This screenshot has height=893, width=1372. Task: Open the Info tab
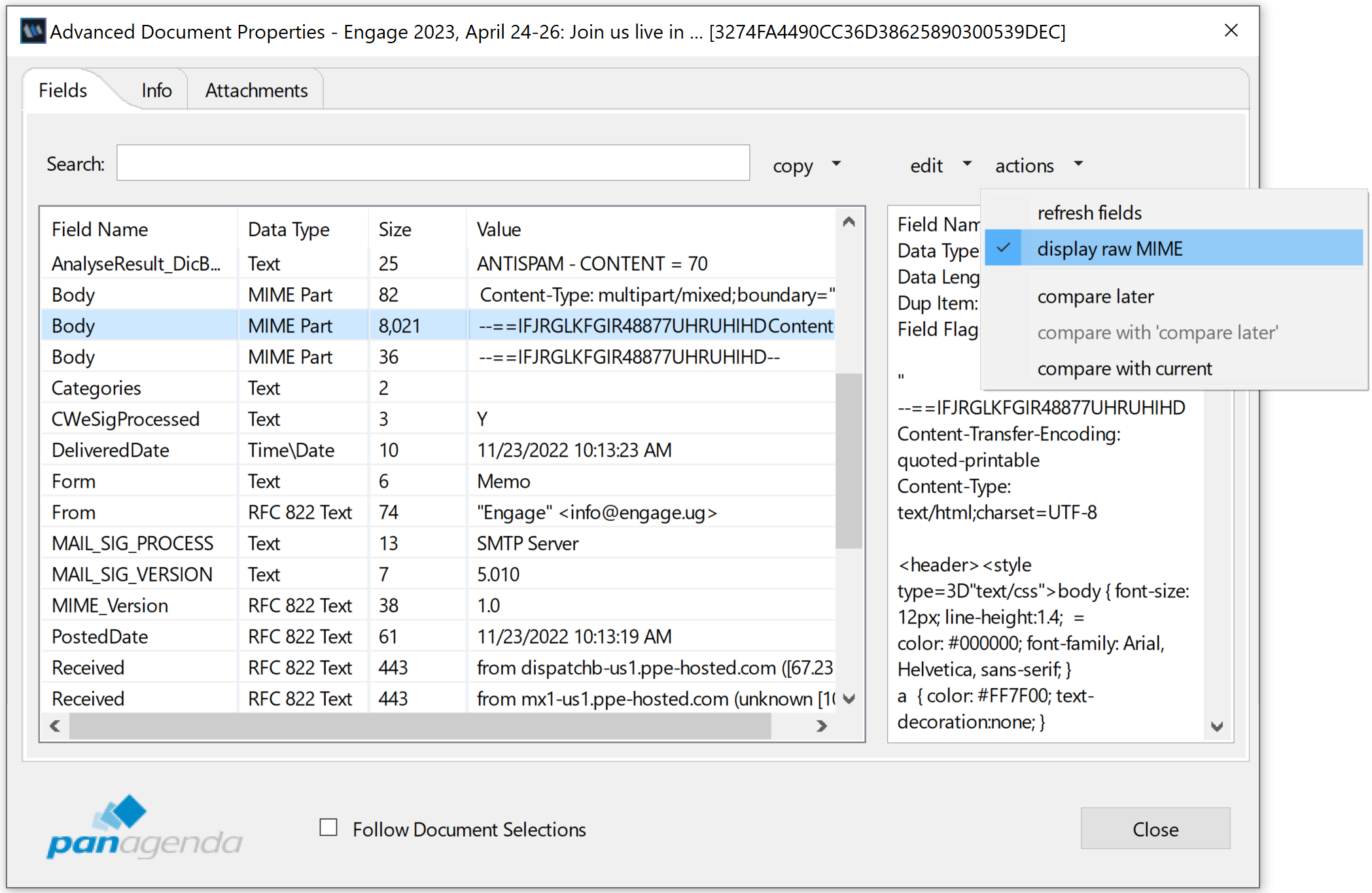point(156,90)
